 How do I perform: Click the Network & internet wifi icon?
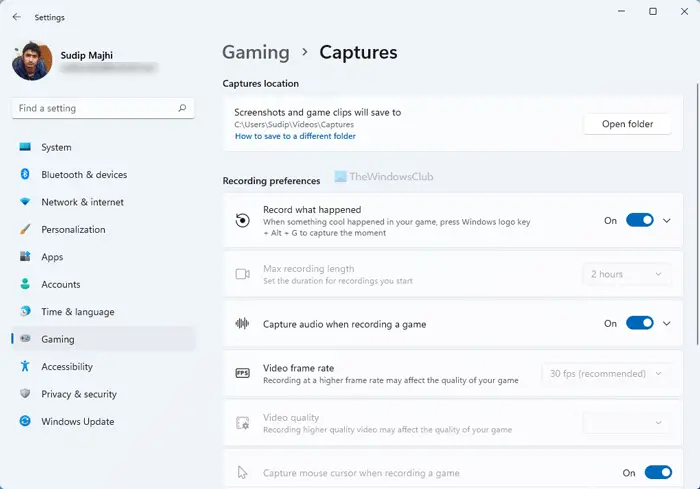(x=25, y=202)
